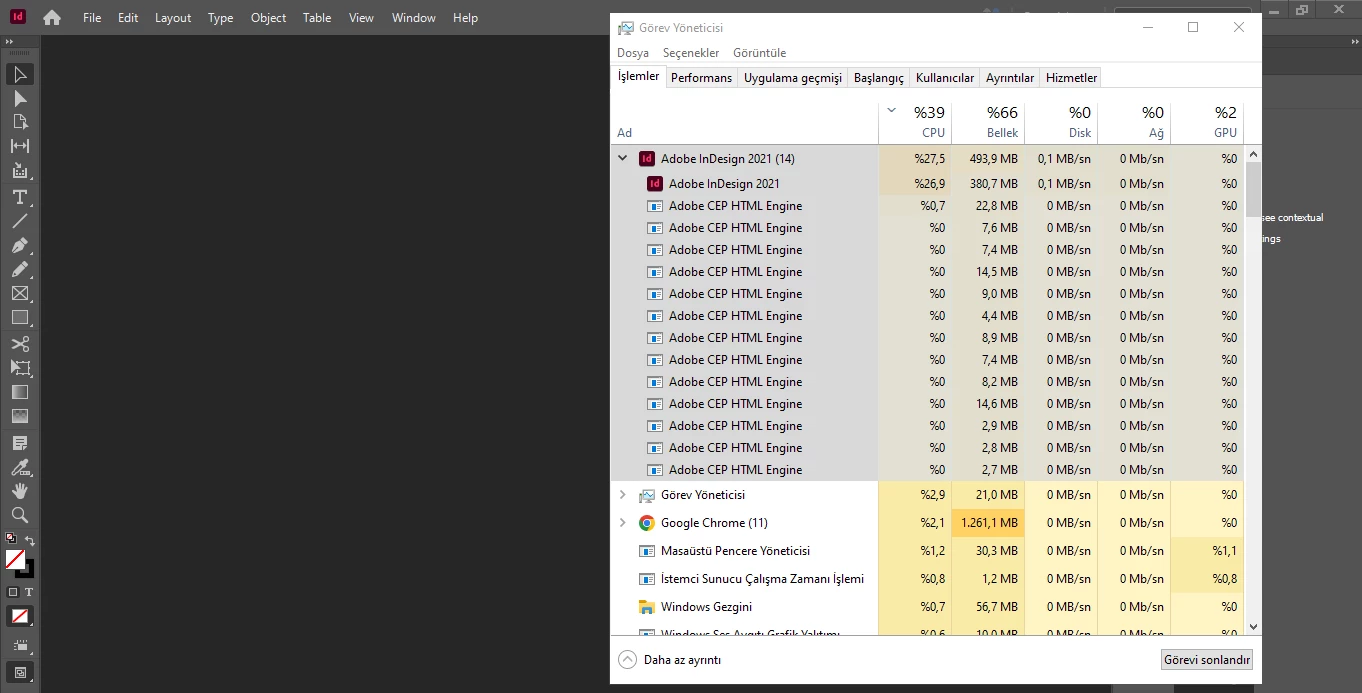Open the Hizmetler tab
1362x693 pixels.
point(1071,78)
